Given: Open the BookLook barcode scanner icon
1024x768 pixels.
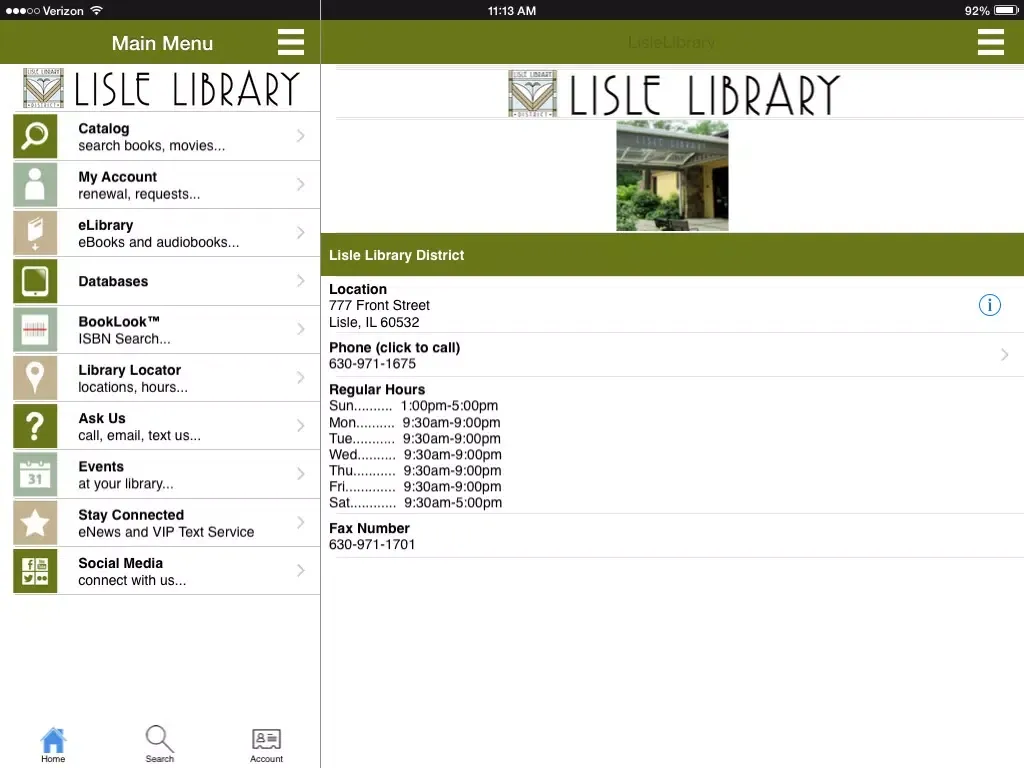Looking at the screenshot, I should [x=35, y=330].
